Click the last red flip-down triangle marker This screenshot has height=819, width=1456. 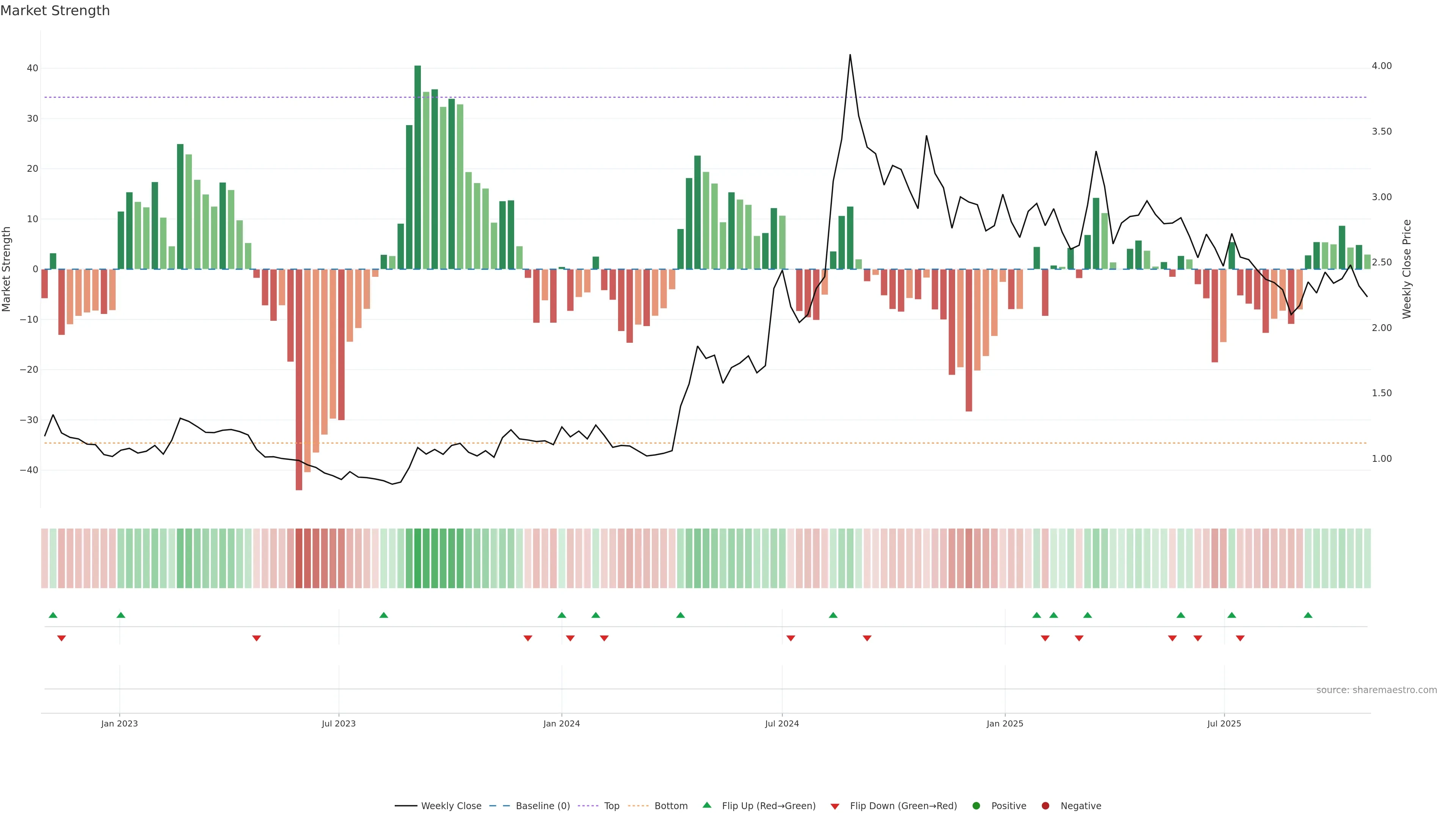point(1240,638)
